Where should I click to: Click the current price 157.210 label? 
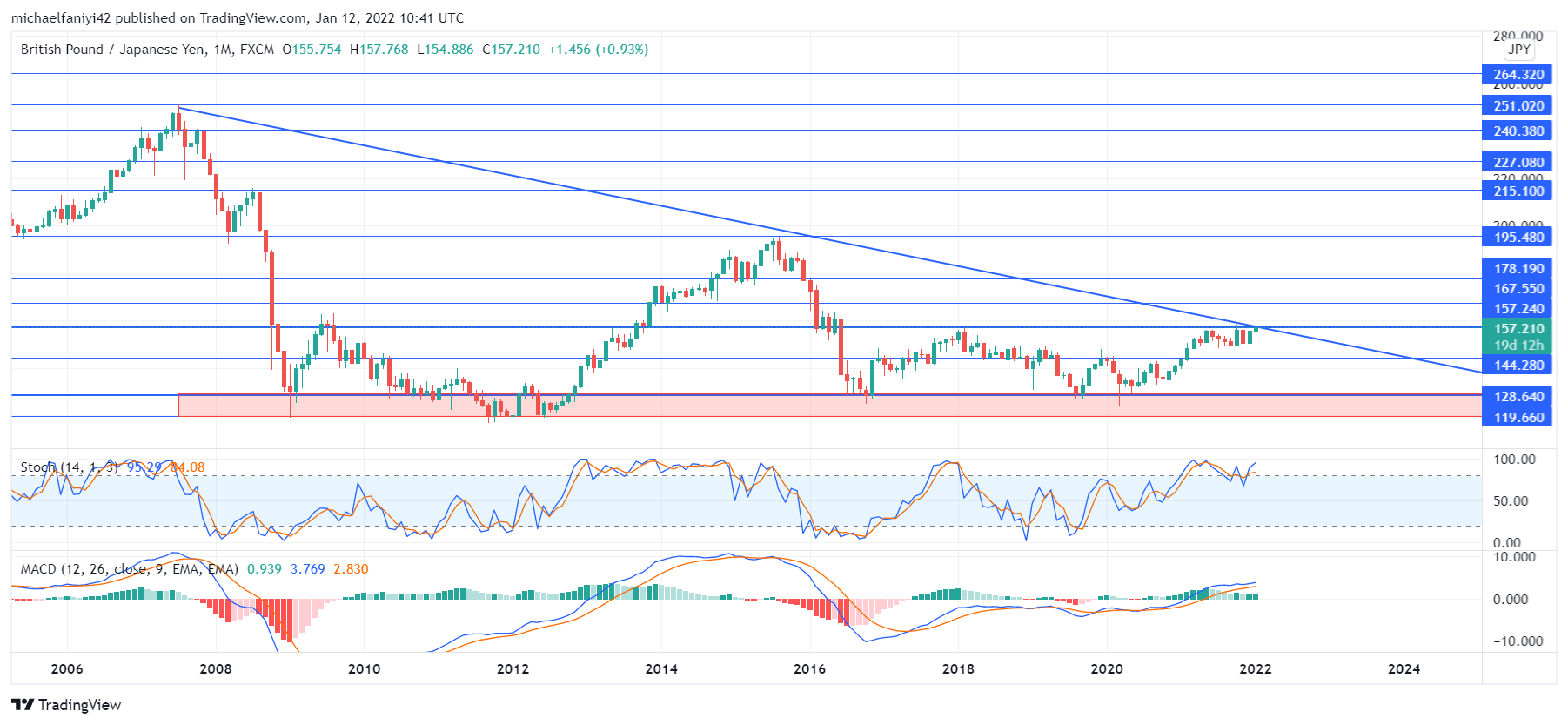(1517, 329)
